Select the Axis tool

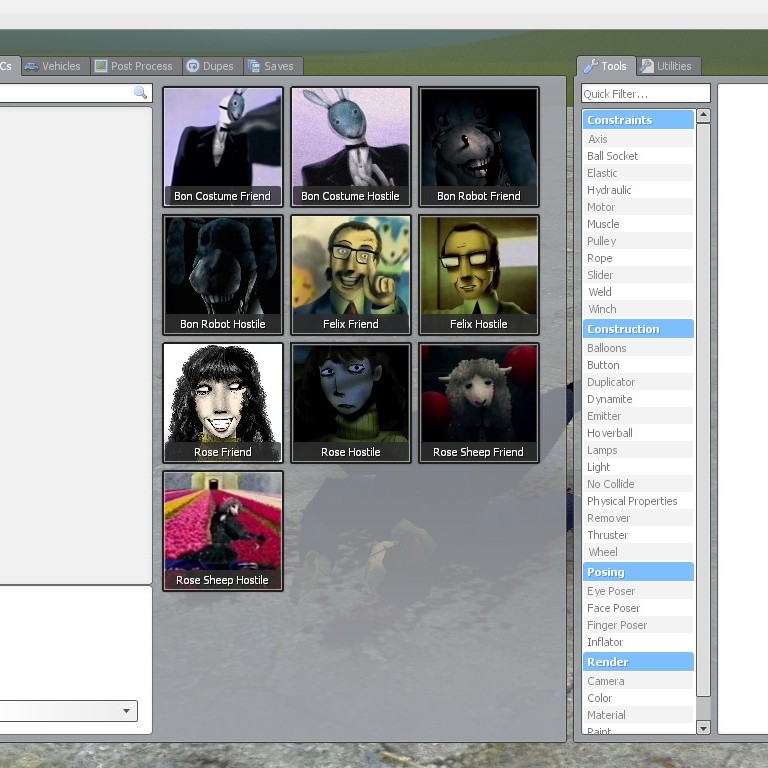tap(638, 139)
